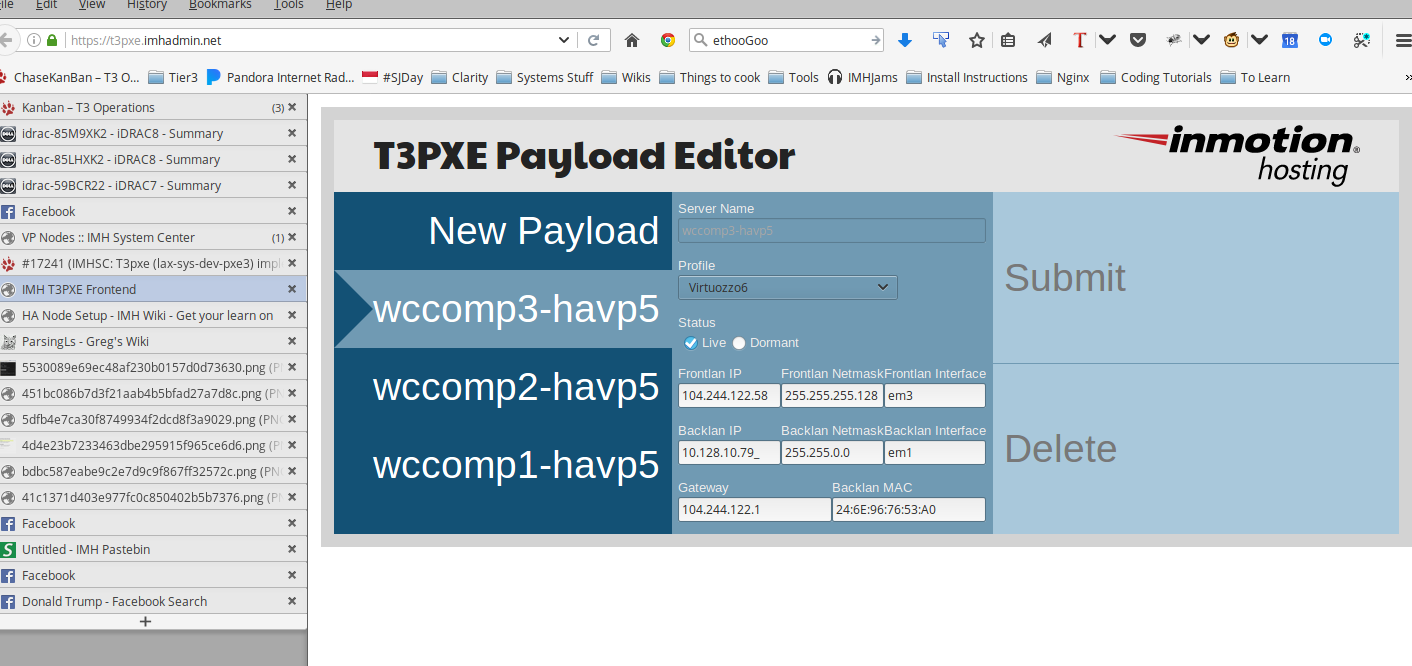Reload the page with the refresh icon
The height and width of the screenshot is (666, 1412).
(593, 41)
